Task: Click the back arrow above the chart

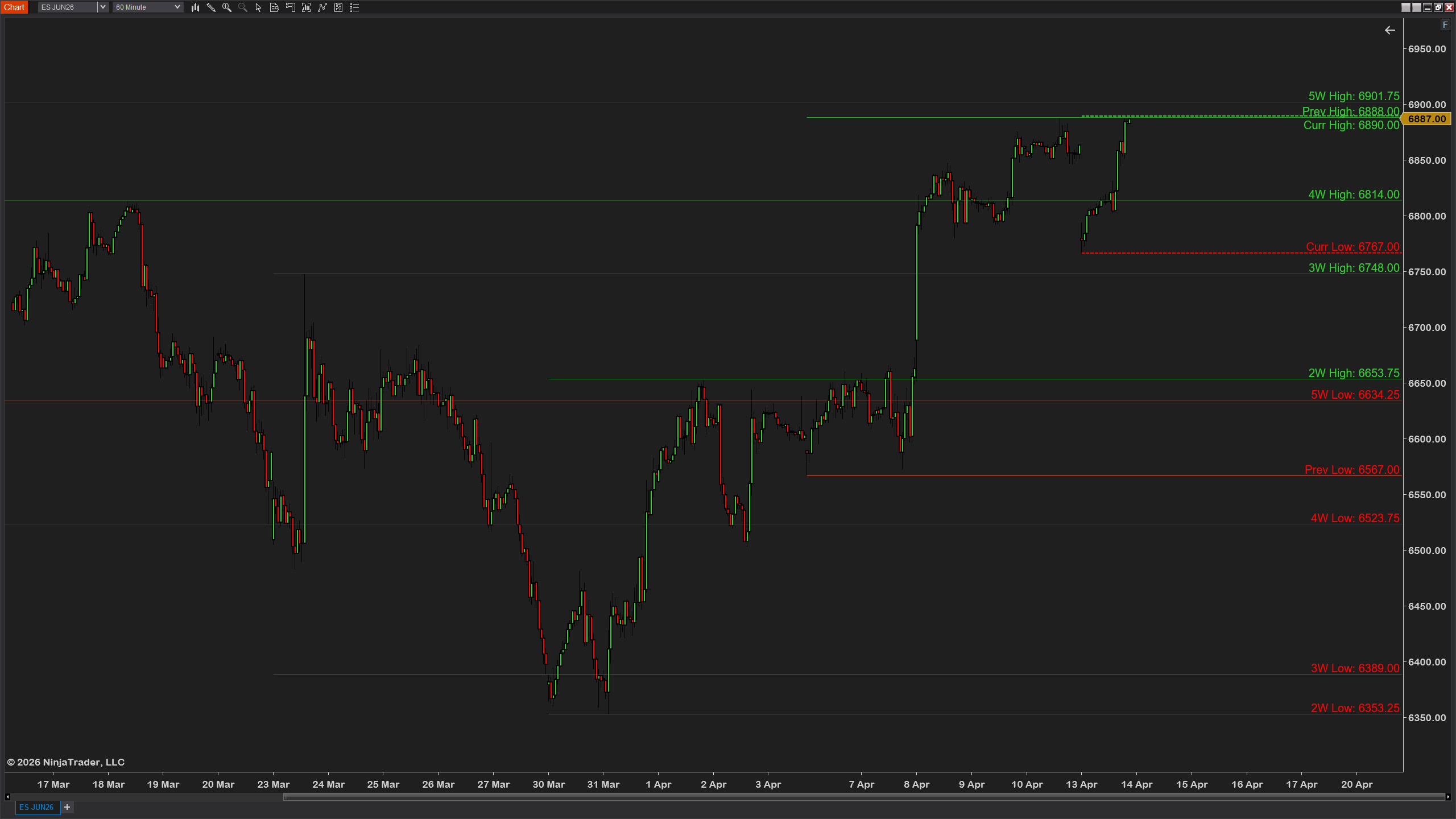Action: (x=1390, y=30)
